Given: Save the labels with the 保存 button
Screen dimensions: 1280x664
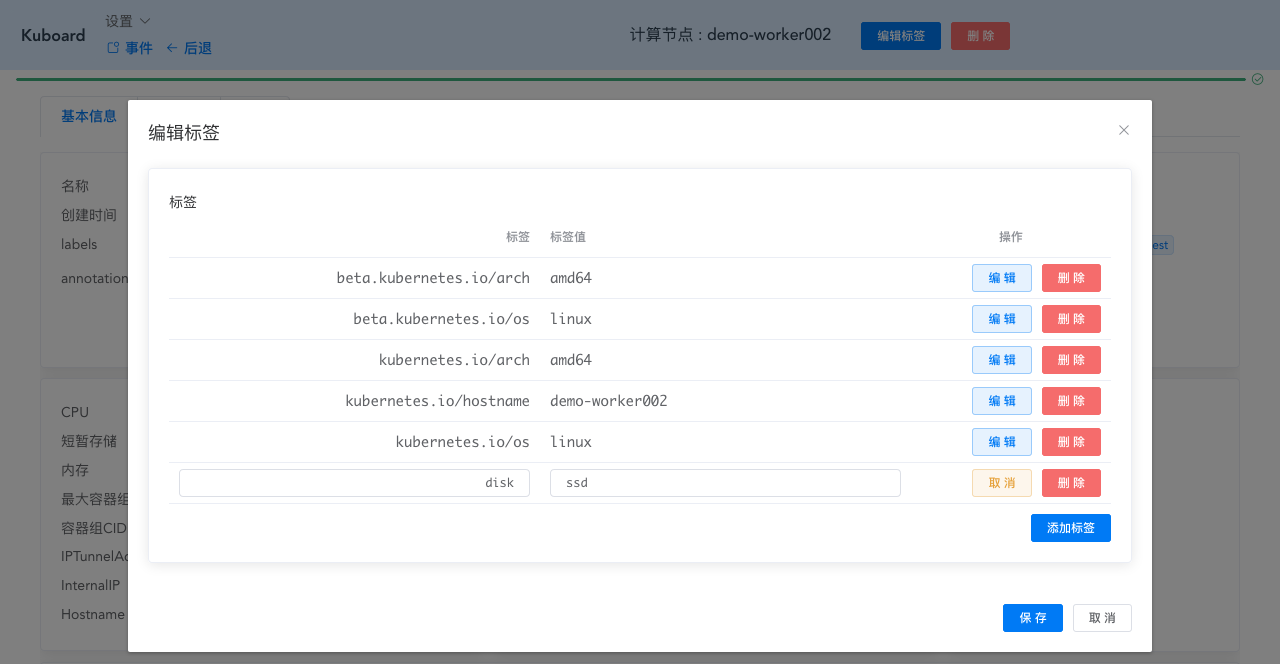Looking at the screenshot, I should point(1032,617).
